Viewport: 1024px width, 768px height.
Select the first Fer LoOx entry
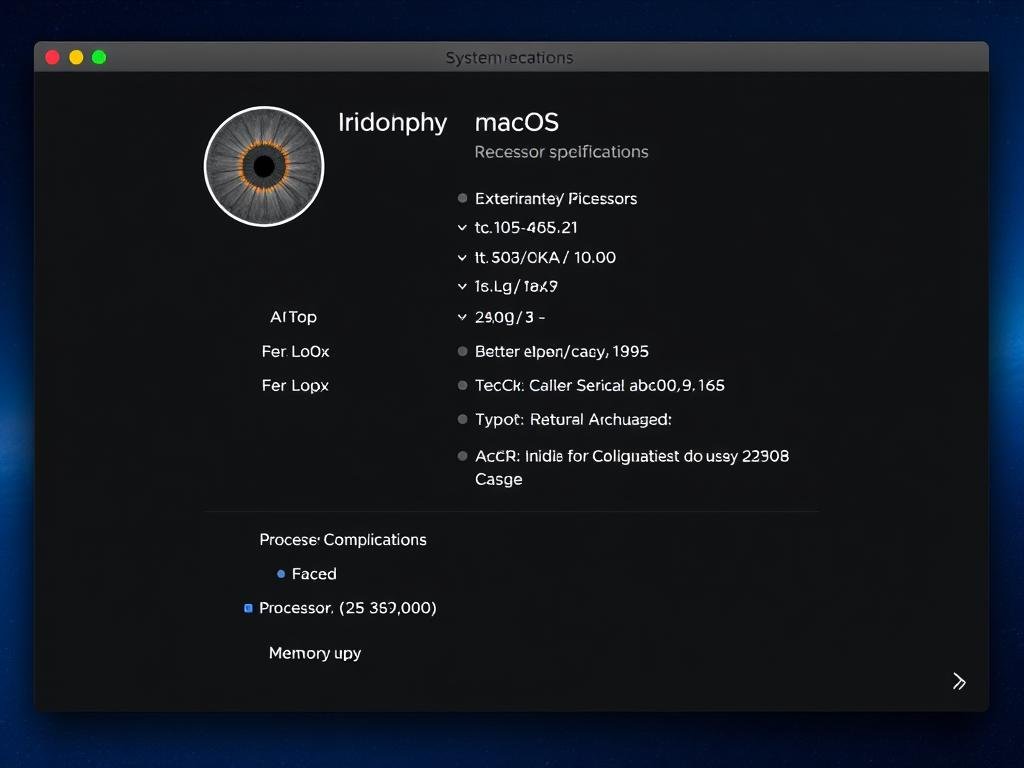[x=295, y=352]
